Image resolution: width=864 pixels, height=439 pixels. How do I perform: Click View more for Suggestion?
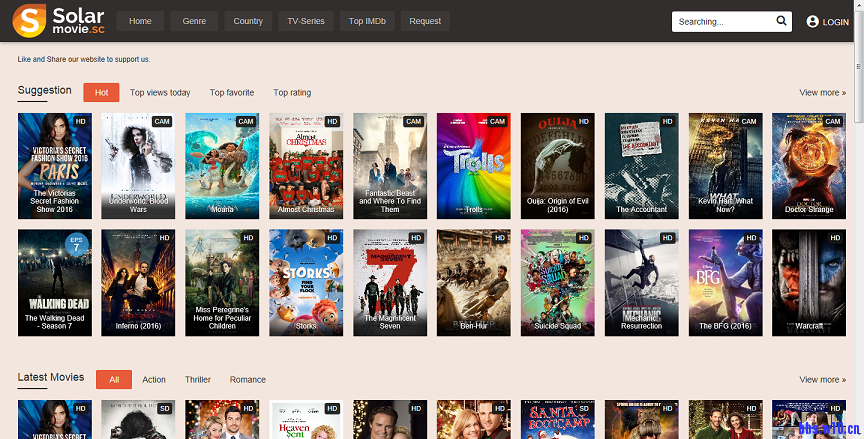click(x=823, y=93)
